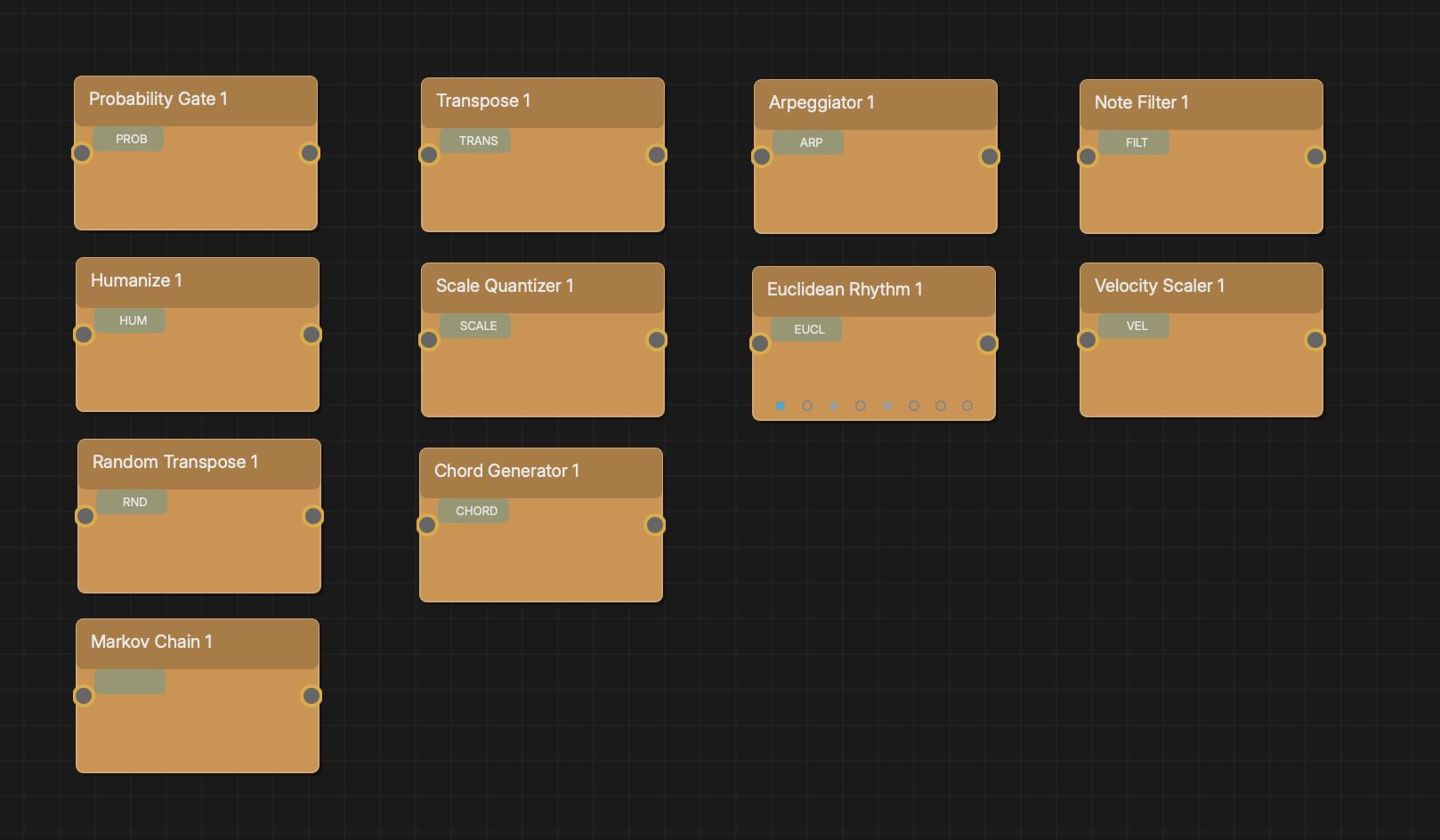Image resolution: width=1440 pixels, height=840 pixels.
Task: Click the output port of Random Transpose 1
Action: coord(313,516)
